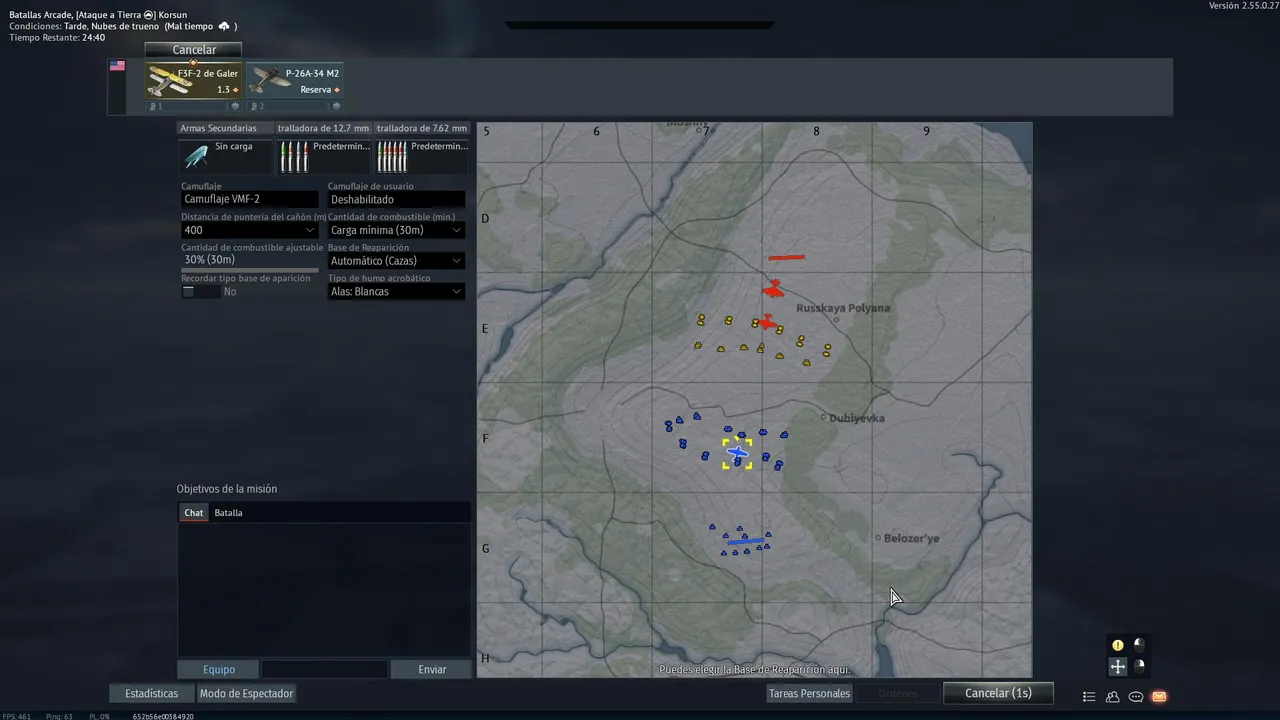Click the red enemy airfield strip marker
This screenshot has width=1280, height=720.
[x=786, y=258]
